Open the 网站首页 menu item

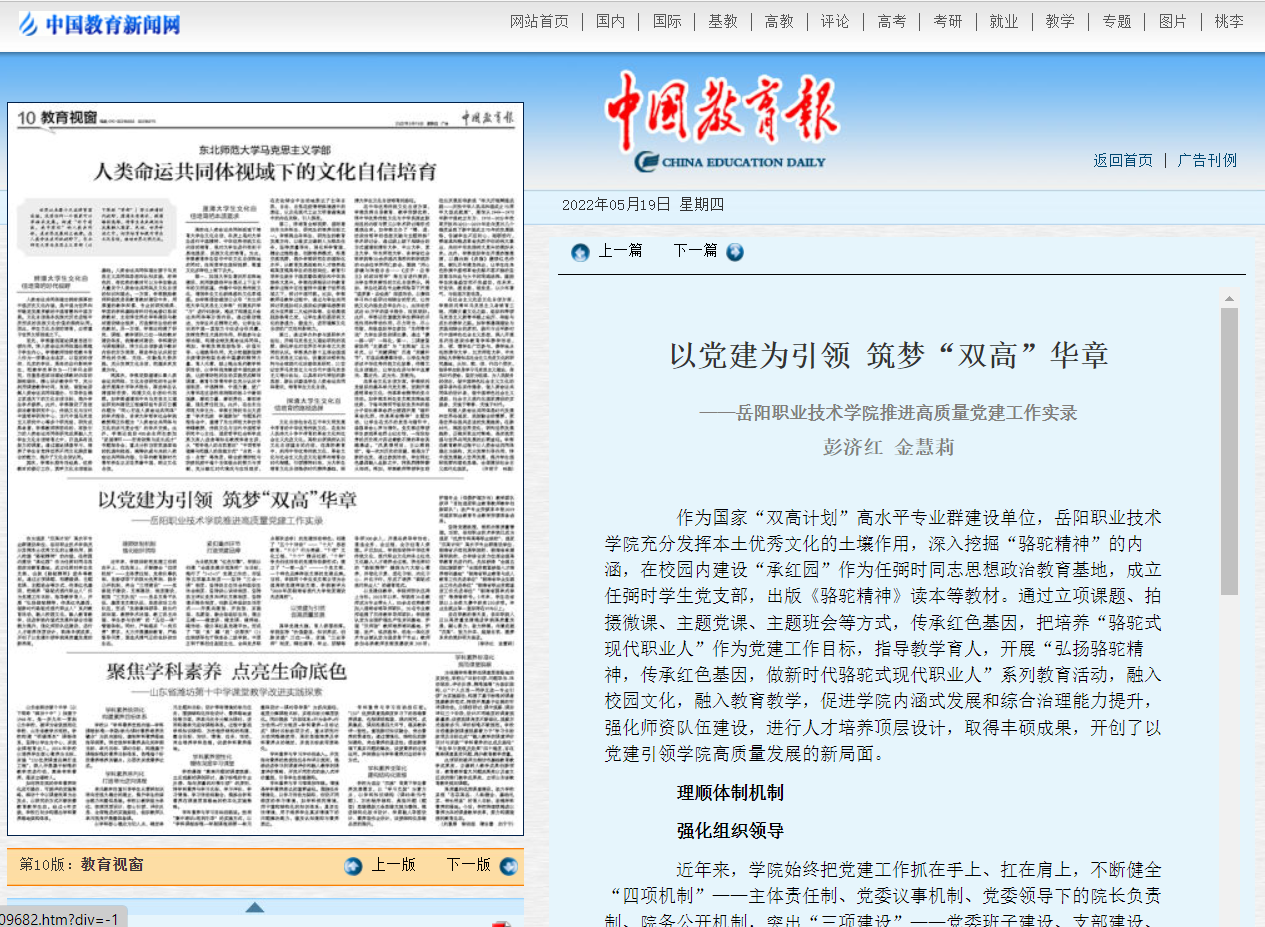coord(539,21)
